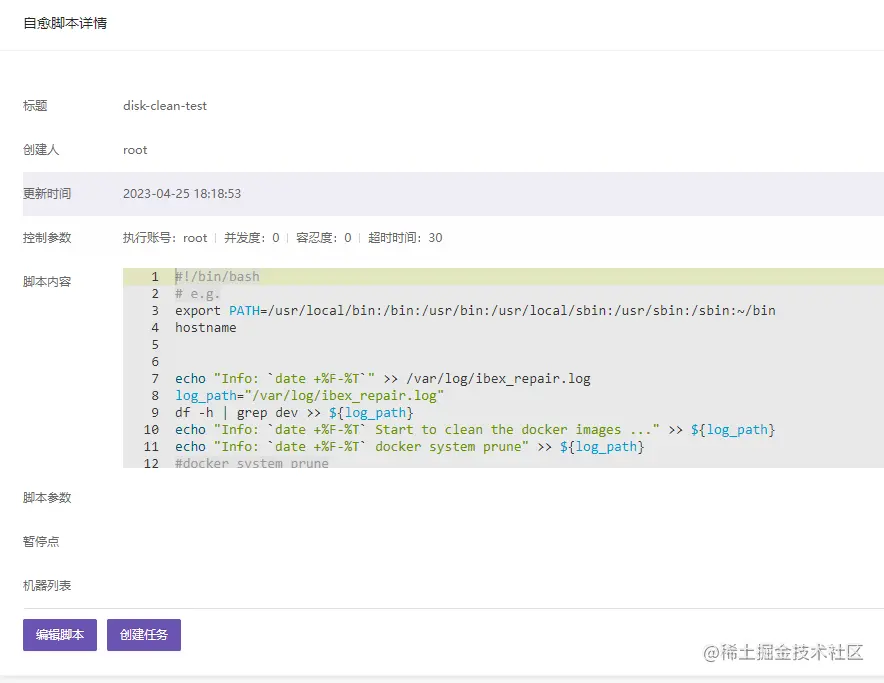This screenshot has height=683, width=884.
Task: Click the 超时时间: 30 parameter
Action: [405, 237]
